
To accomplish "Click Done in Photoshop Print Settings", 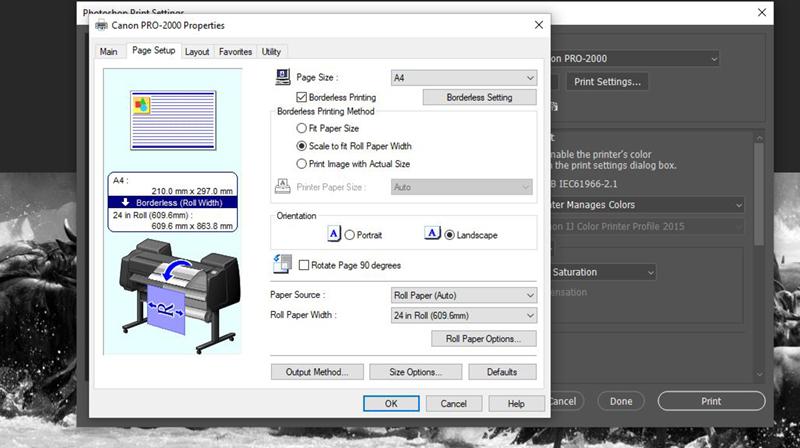I will pyautogui.click(x=621, y=401).
